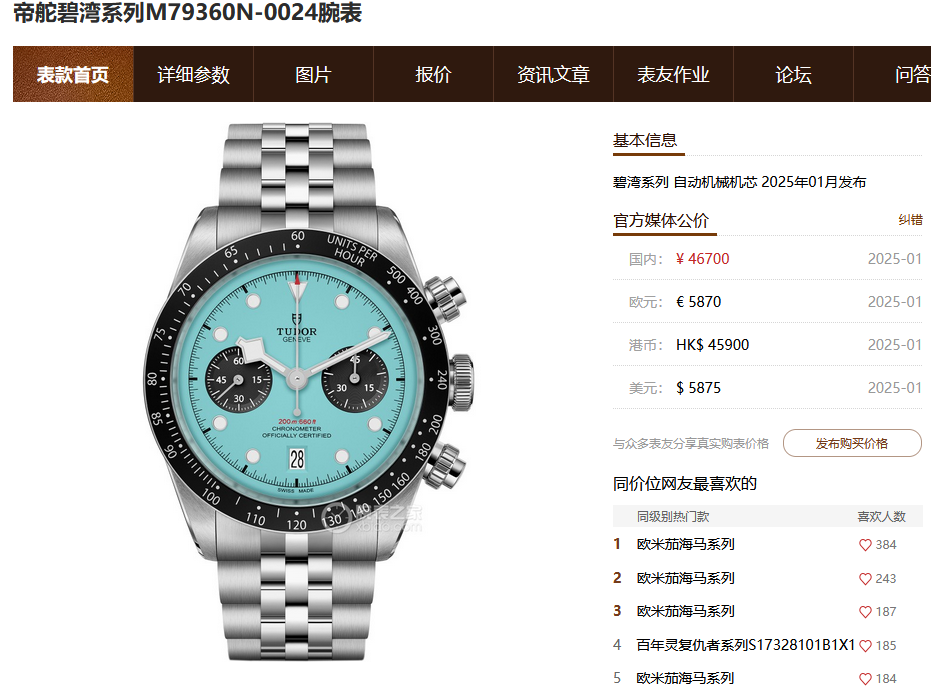Click heart icon beside 184 likes
The height and width of the screenshot is (700, 931).
coord(865,679)
